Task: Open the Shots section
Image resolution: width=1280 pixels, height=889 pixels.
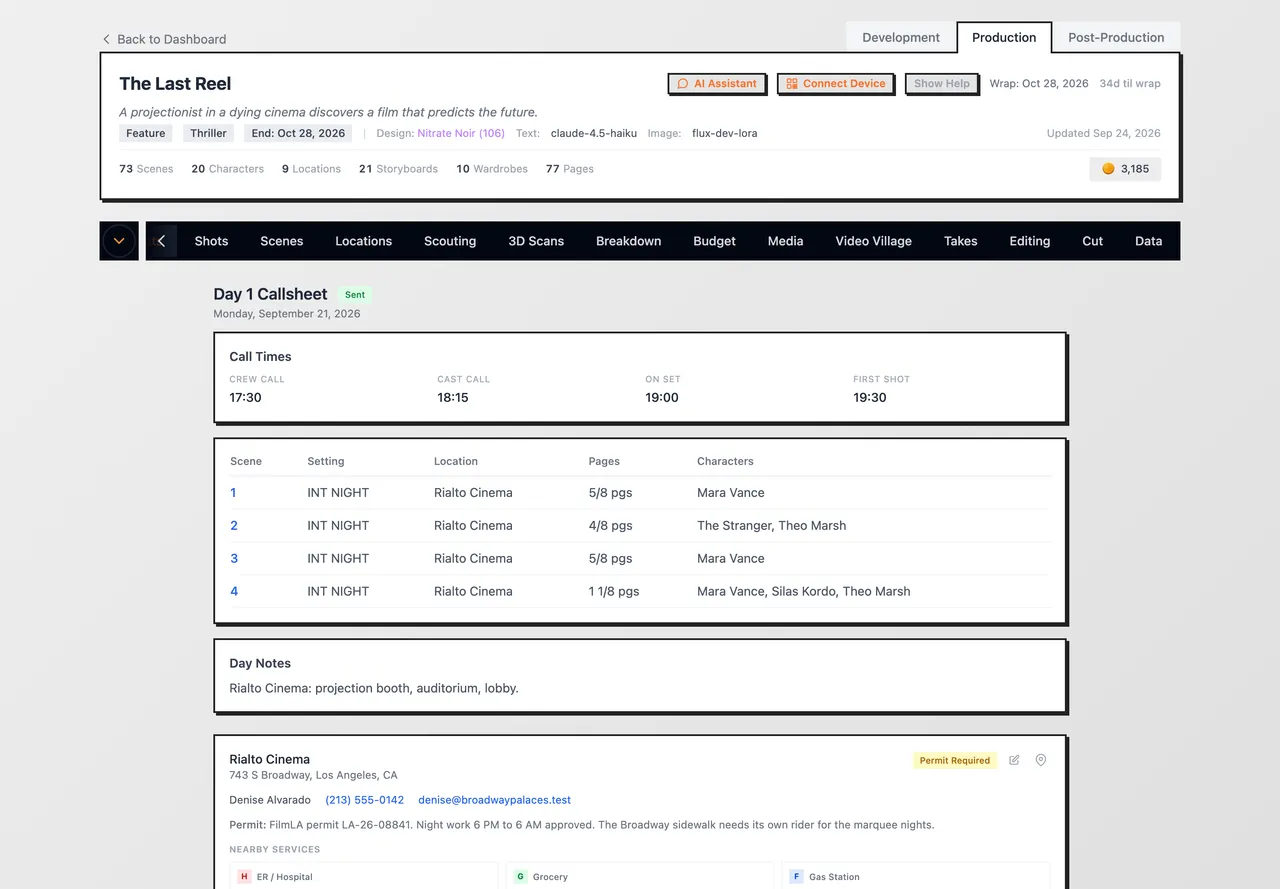Action: pyautogui.click(x=212, y=241)
